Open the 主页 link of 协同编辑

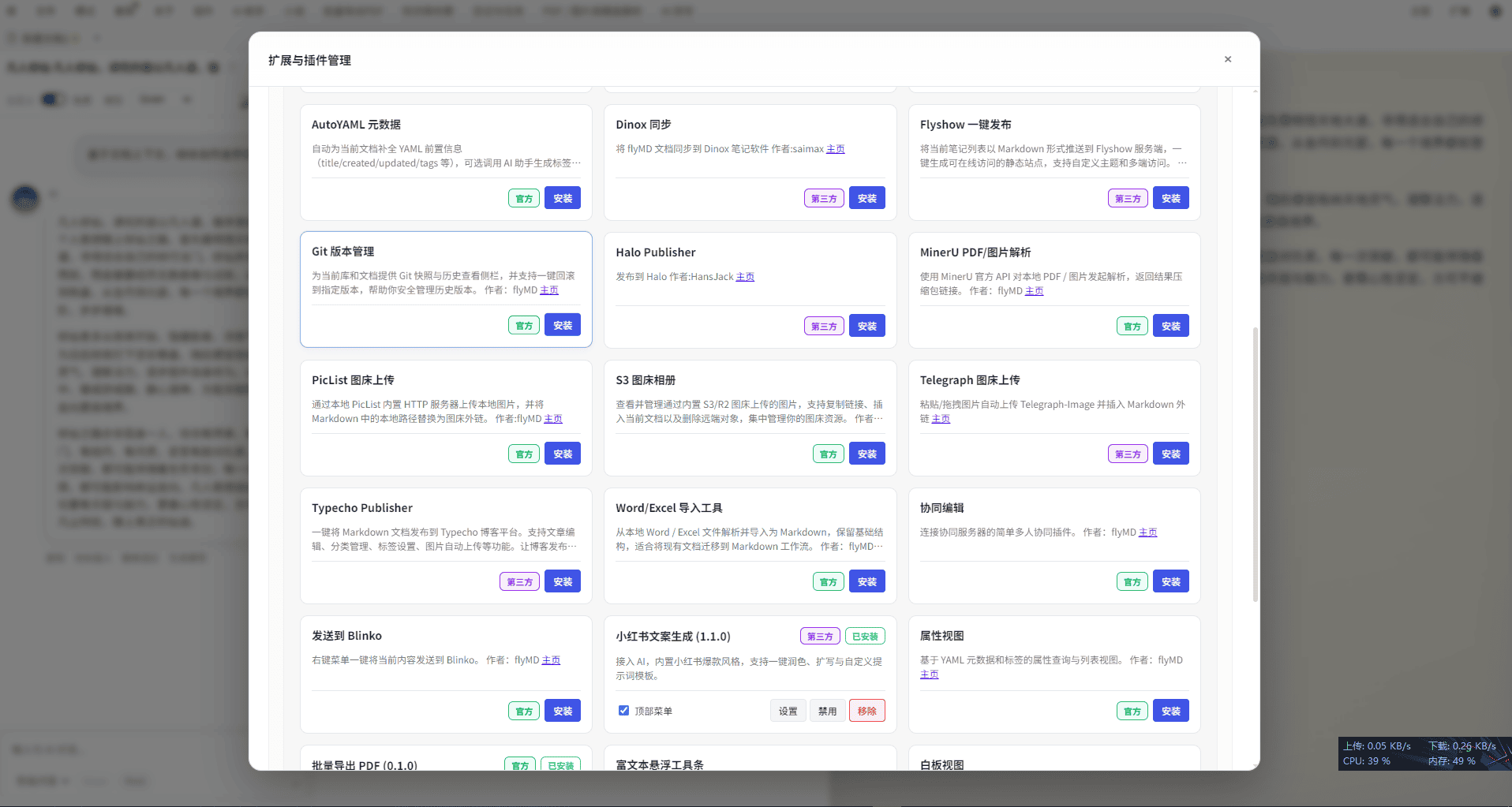click(1147, 532)
